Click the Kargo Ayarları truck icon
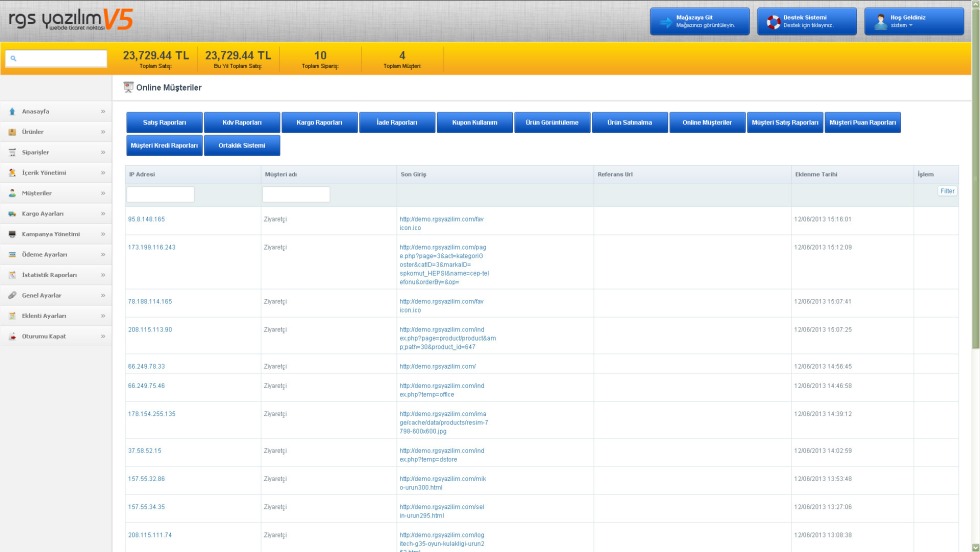 pyautogui.click(x=12, y=213)
